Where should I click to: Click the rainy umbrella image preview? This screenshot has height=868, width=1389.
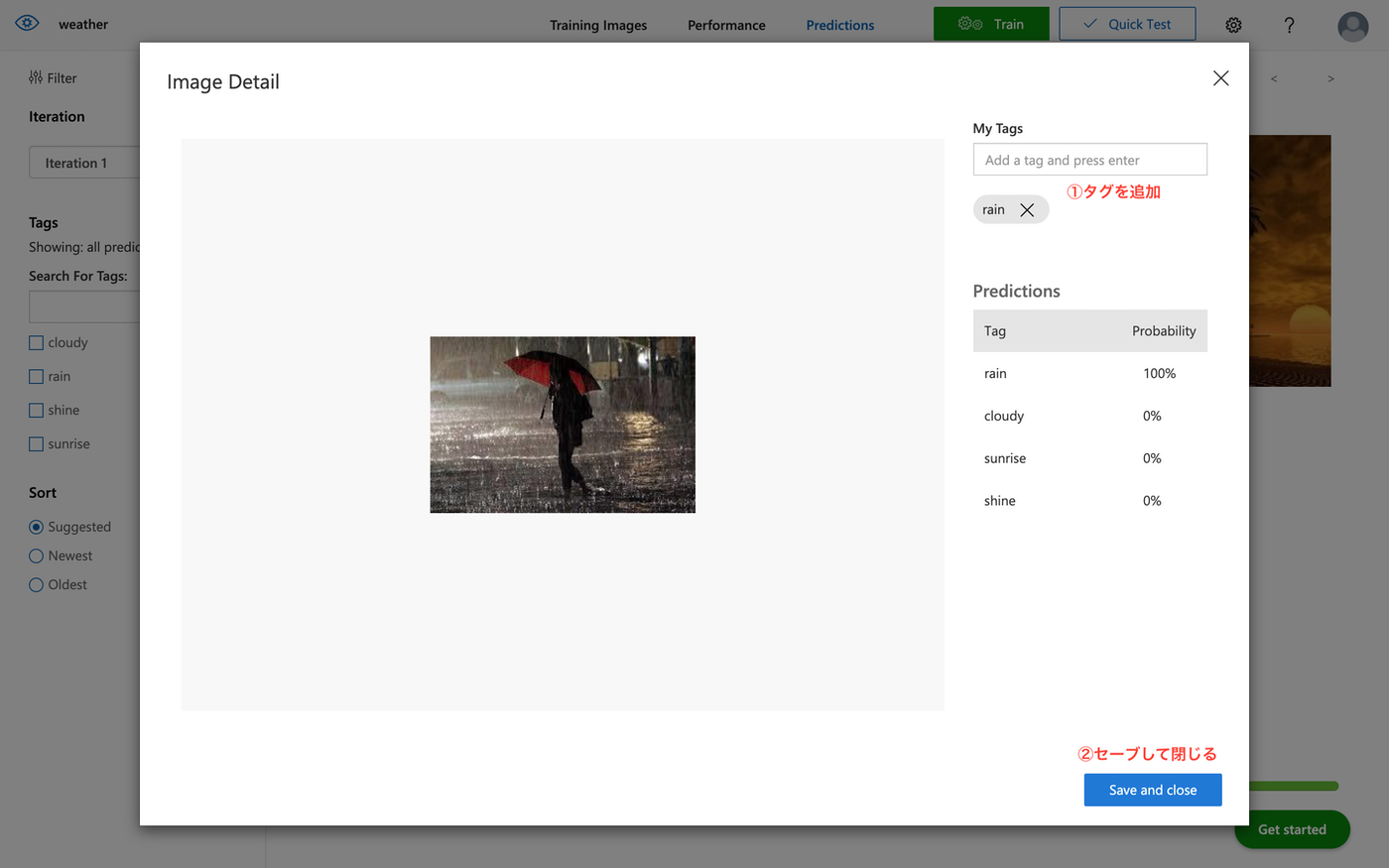click(563, 425)
